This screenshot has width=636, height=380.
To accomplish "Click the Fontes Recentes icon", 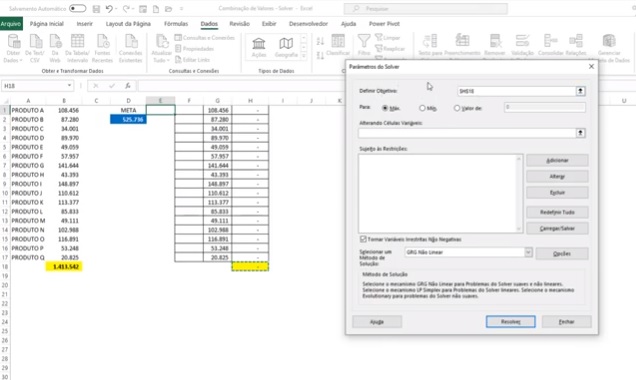I will click(x=102, y=42).
